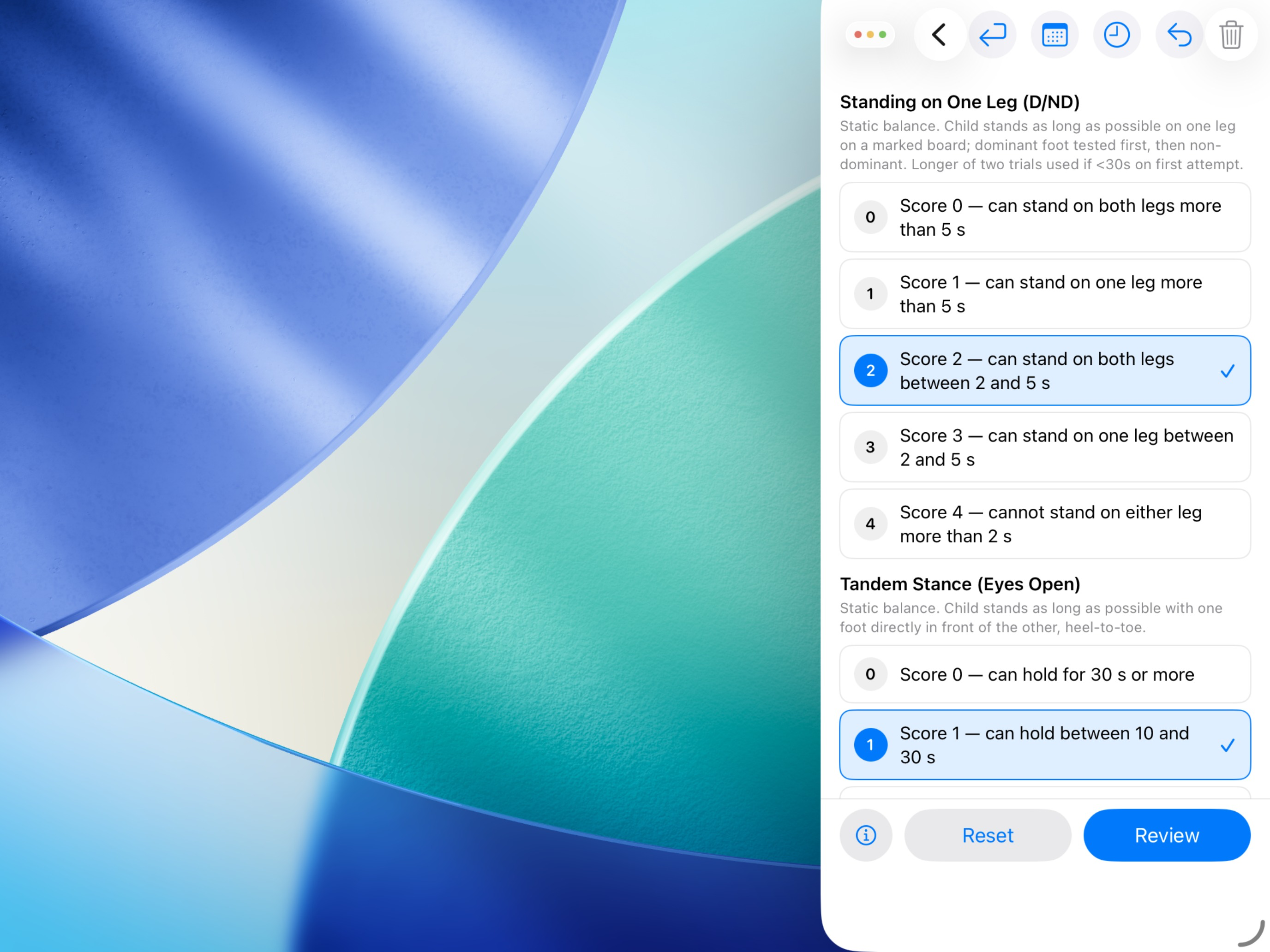This screenshot has width=1270, height=952.
Task: Select Score 4 cannot stand on either leg
Action: point(1045,524)
